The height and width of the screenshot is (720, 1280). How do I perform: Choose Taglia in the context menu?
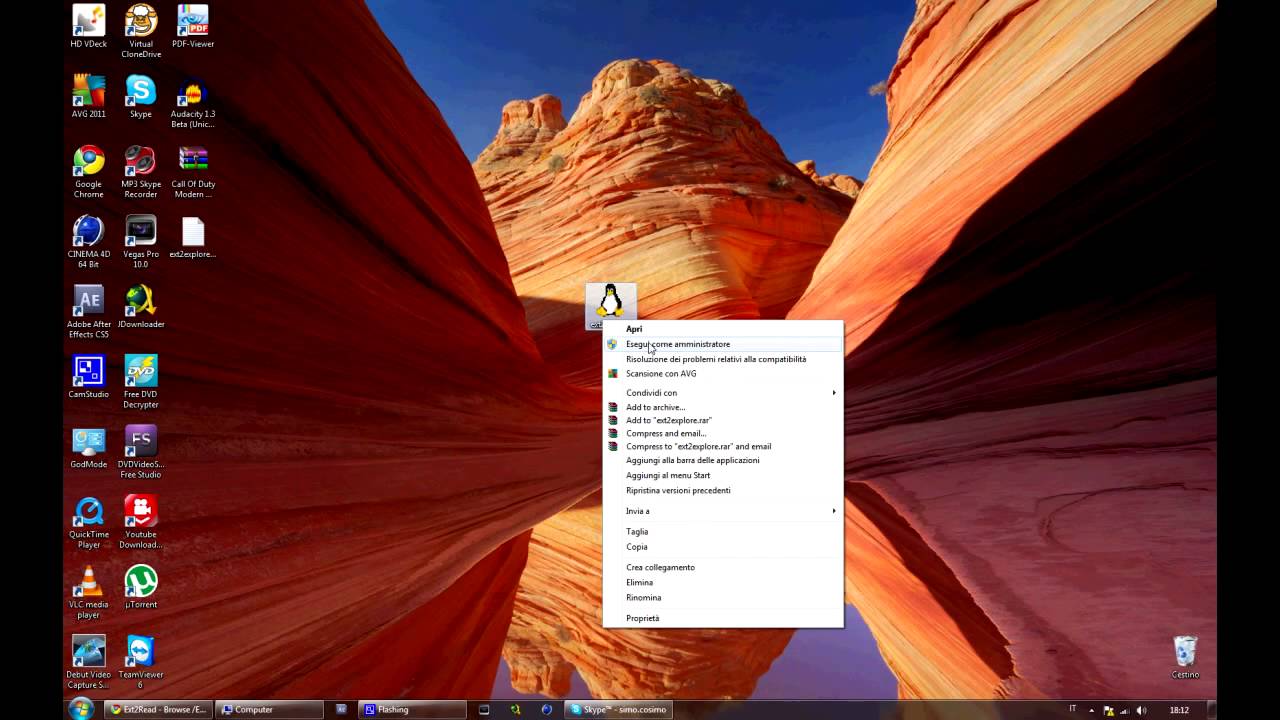[723, 532]
